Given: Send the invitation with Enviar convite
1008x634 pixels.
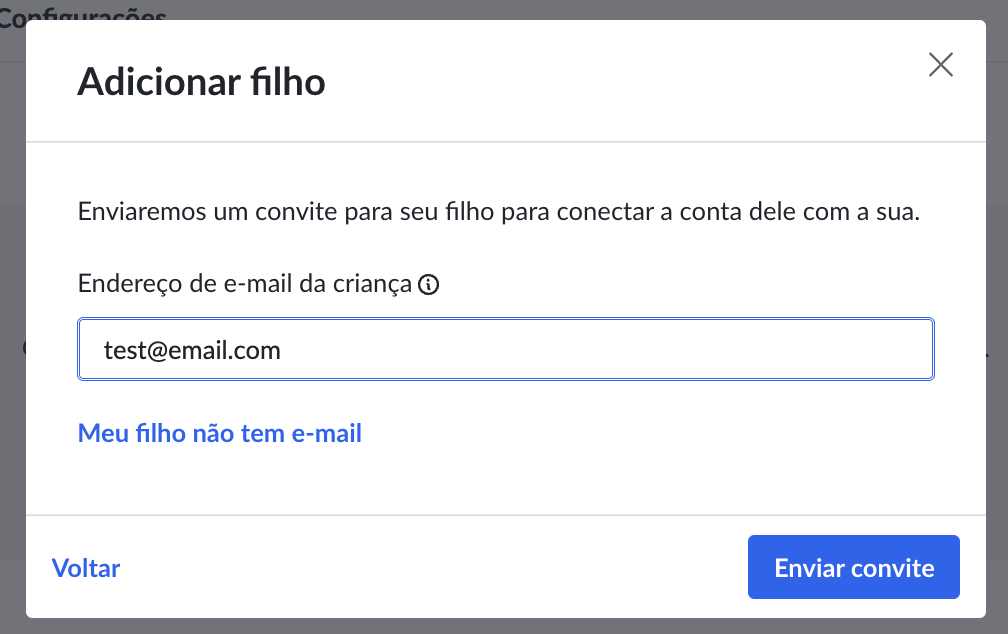Looking at the screenshot, I should point(853,567).
